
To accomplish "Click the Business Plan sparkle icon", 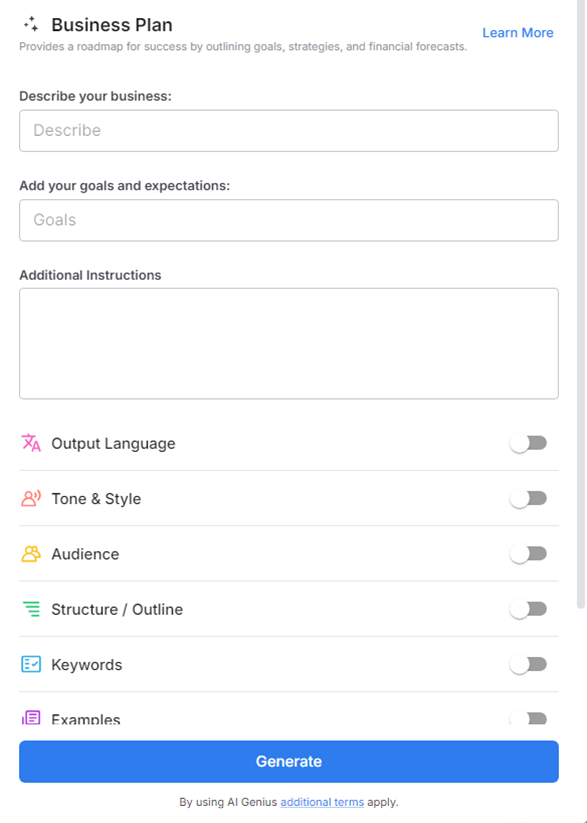I will tap(29, 24).
